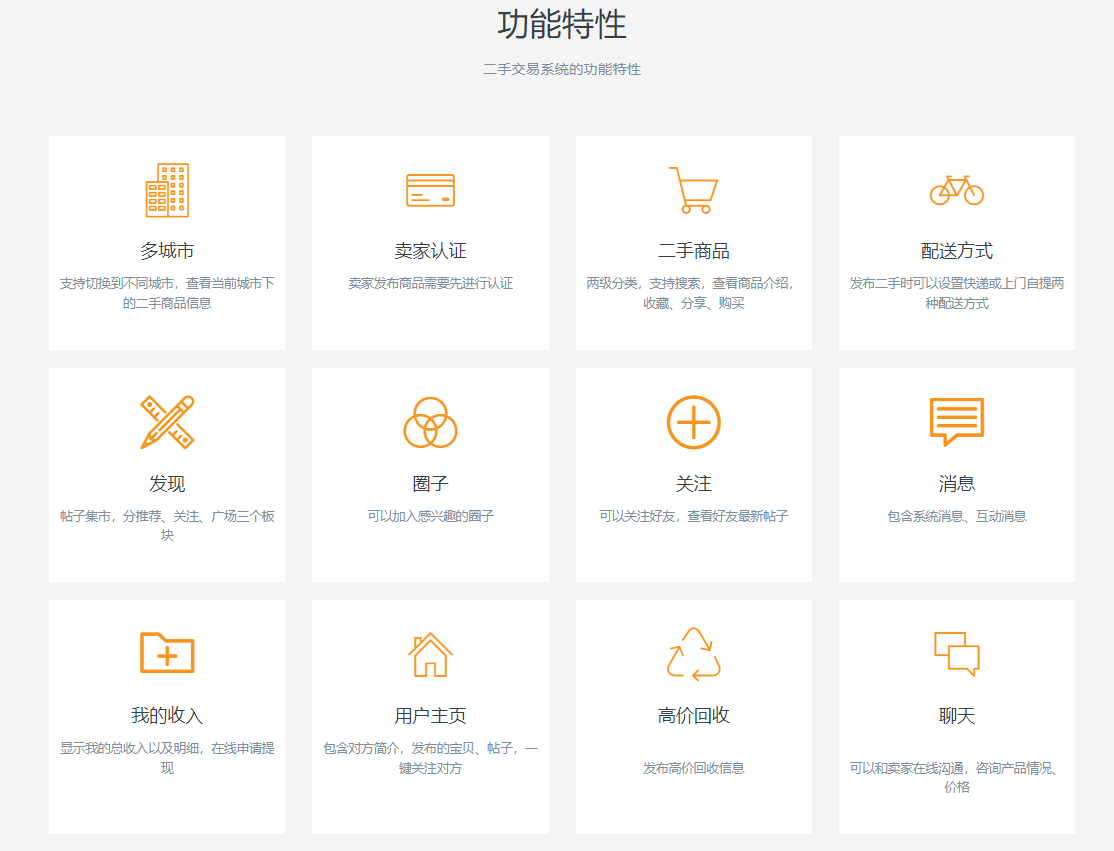The width and height of the screenshot is (1114, 851).
Task: Click the 功能特性 page title
Action: coord(561,25)
